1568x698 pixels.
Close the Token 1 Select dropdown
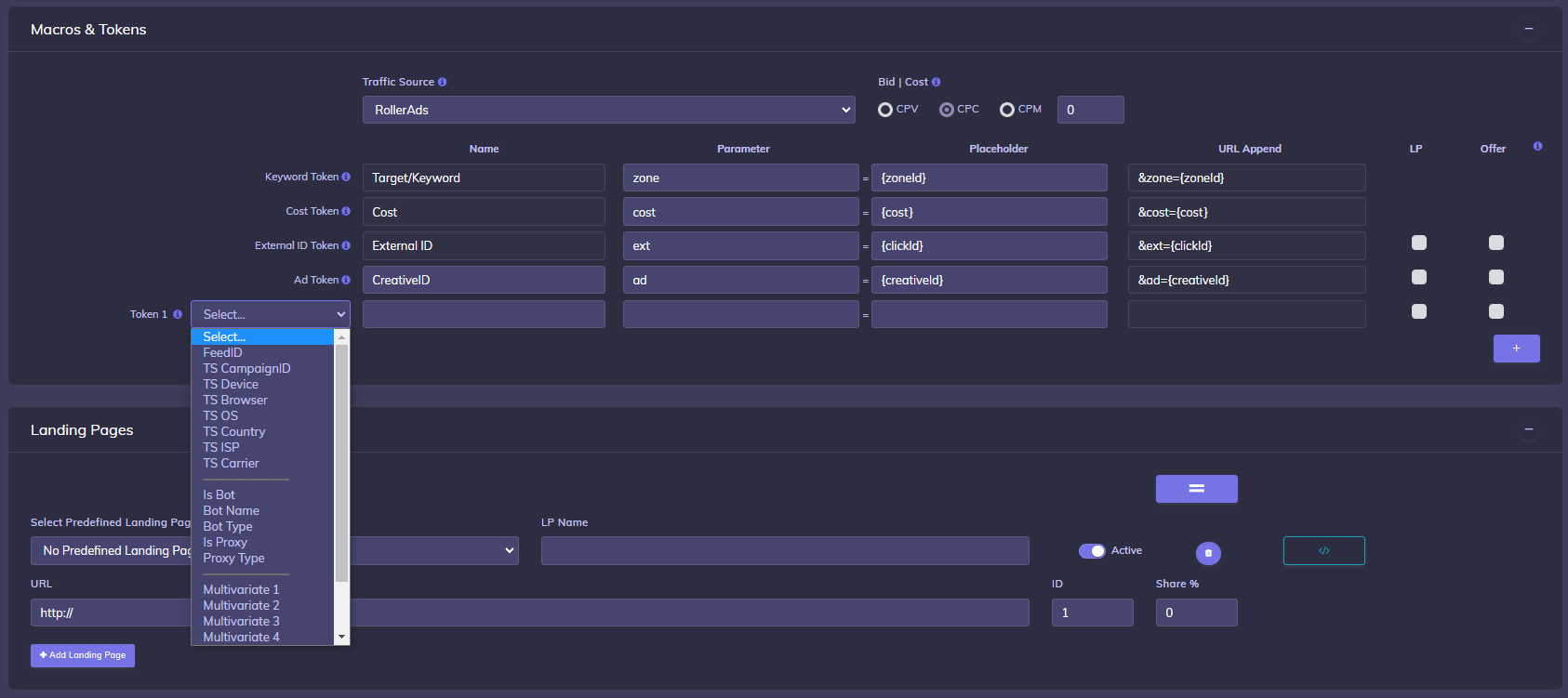[x=271, y=314]
